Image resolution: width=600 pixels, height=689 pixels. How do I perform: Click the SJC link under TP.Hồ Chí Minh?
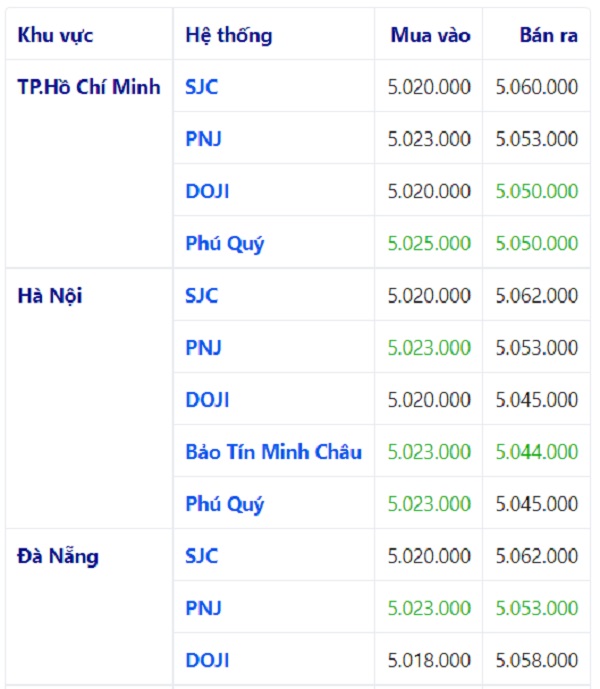coord(201,87)
